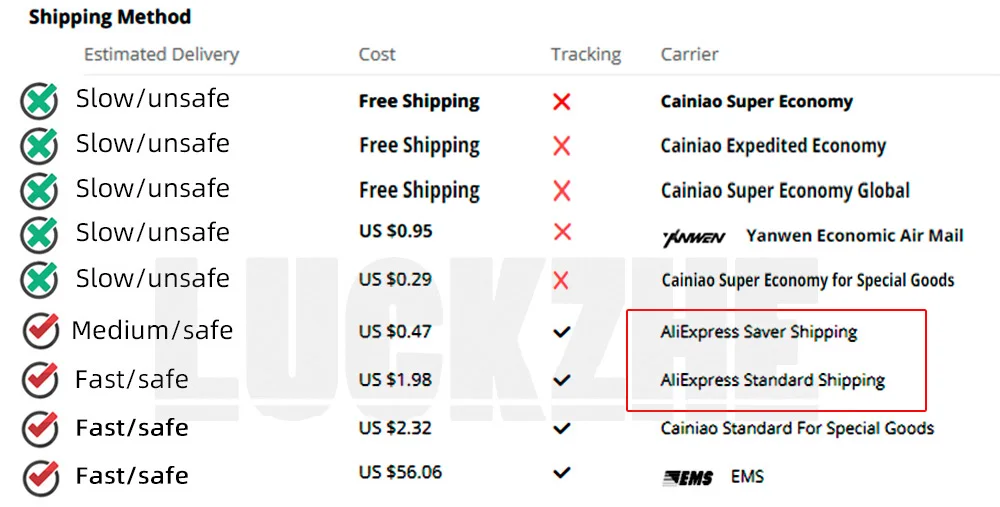Click red no-tracking X for Cainiao Super Economy Global
1000x507 pixels.
click(562, 191)
